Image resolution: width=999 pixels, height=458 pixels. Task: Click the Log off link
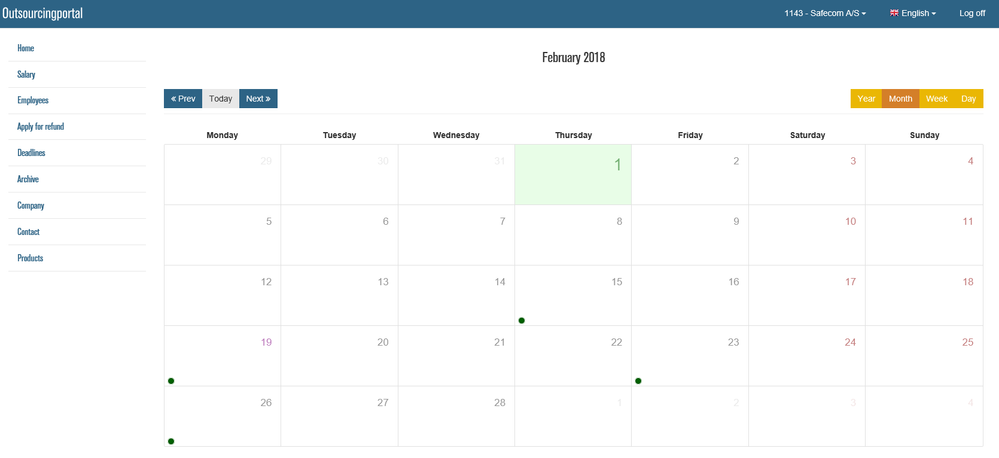(x=972, y=13)
